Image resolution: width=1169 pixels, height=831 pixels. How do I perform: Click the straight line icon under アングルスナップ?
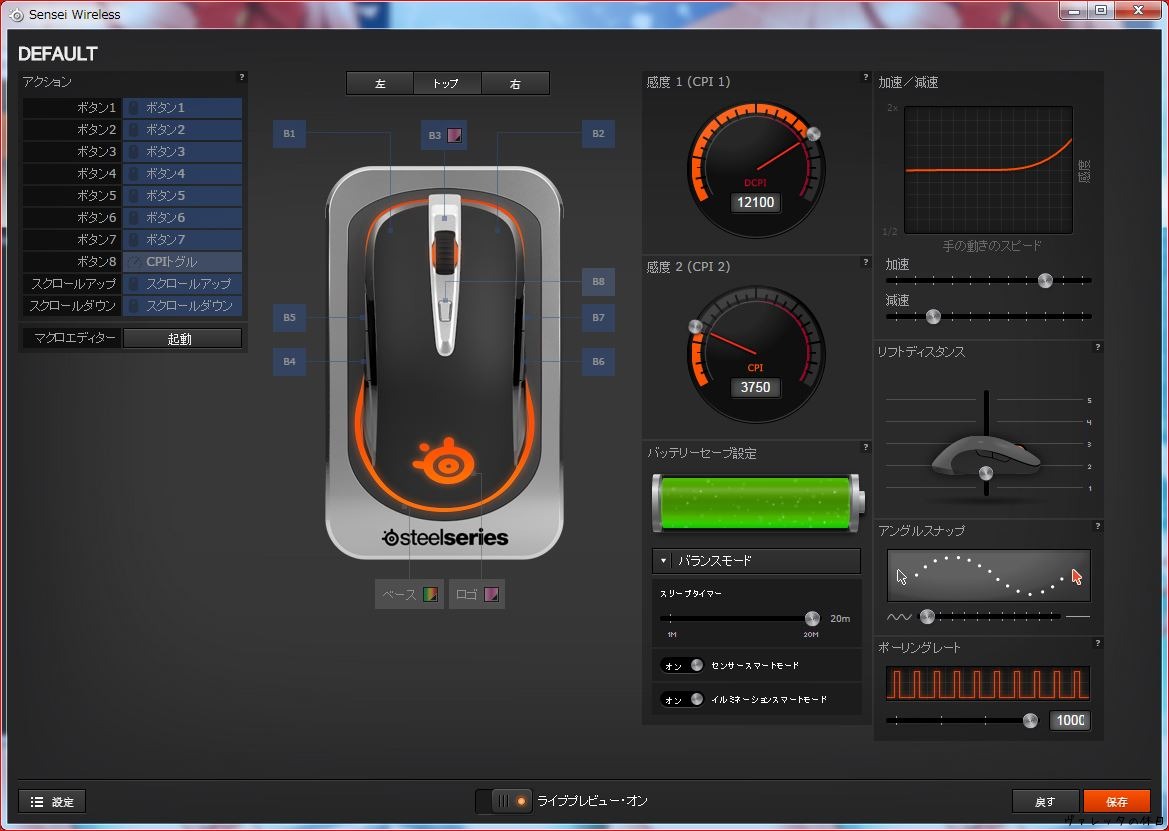tap(1078, 617)
